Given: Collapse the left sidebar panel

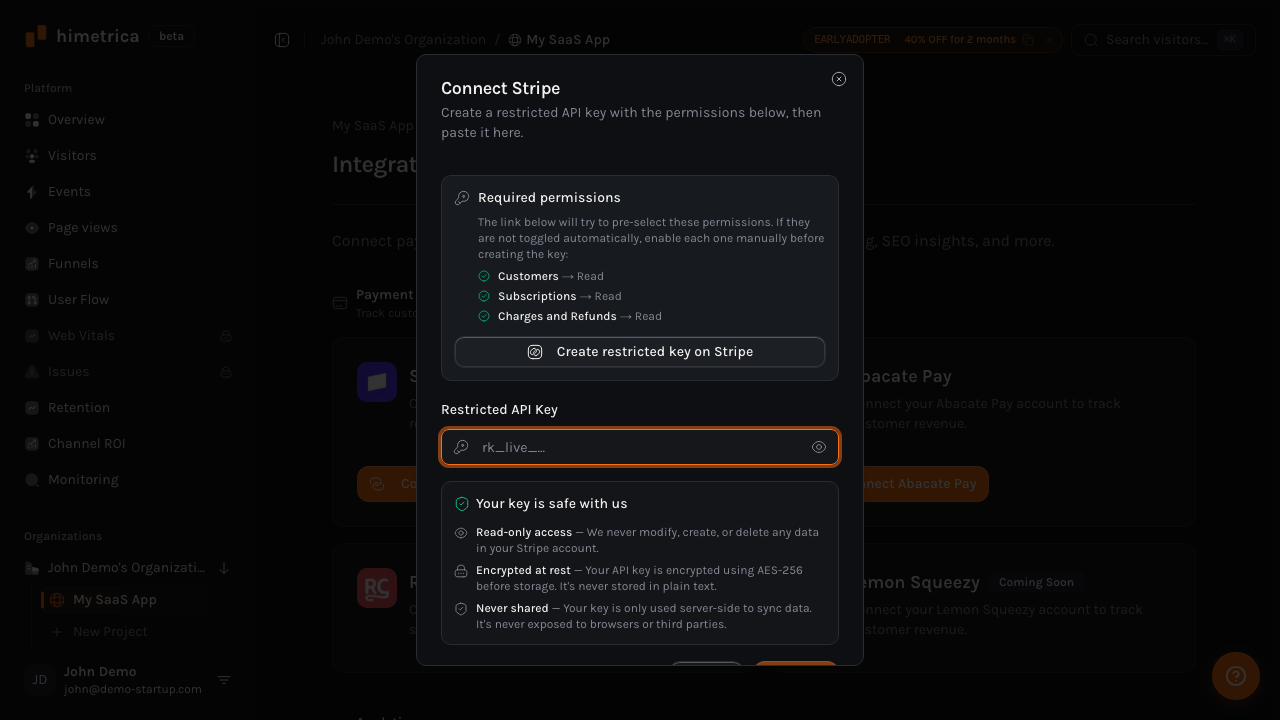Looking at the screenshot, I should pyautogui.click(x=282, y=40).
